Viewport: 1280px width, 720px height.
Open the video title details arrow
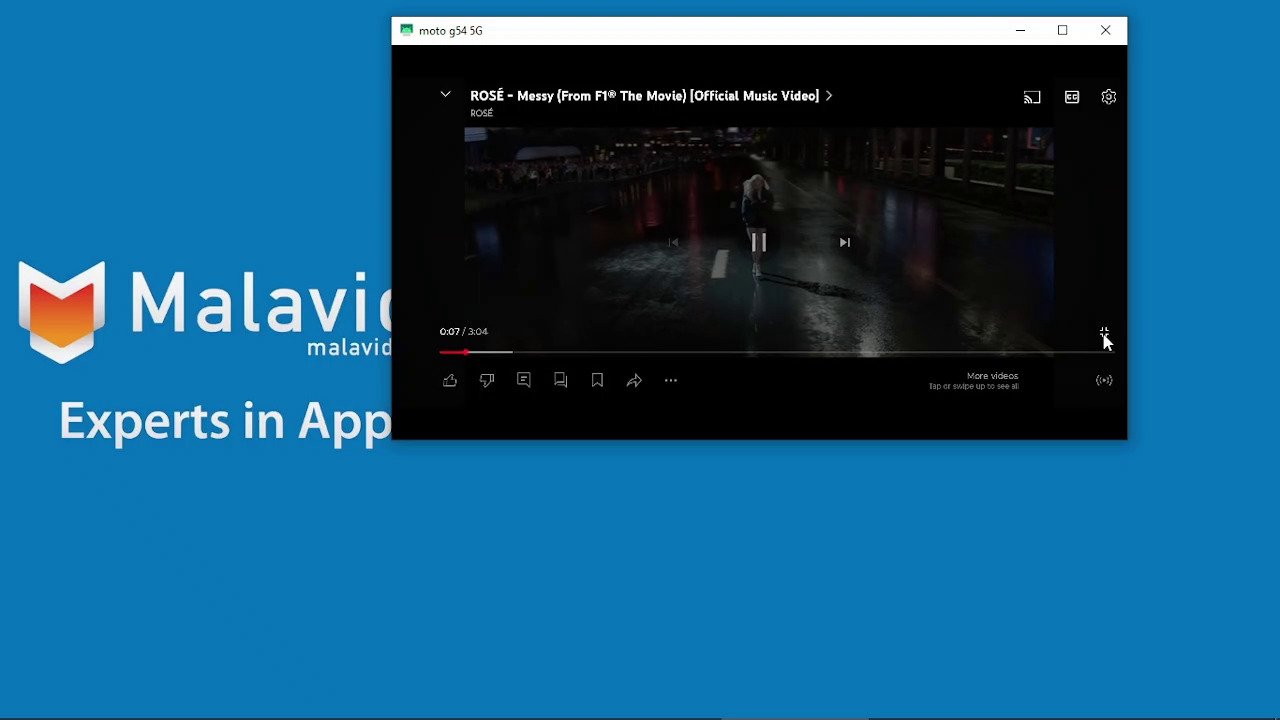click(829, 96)
